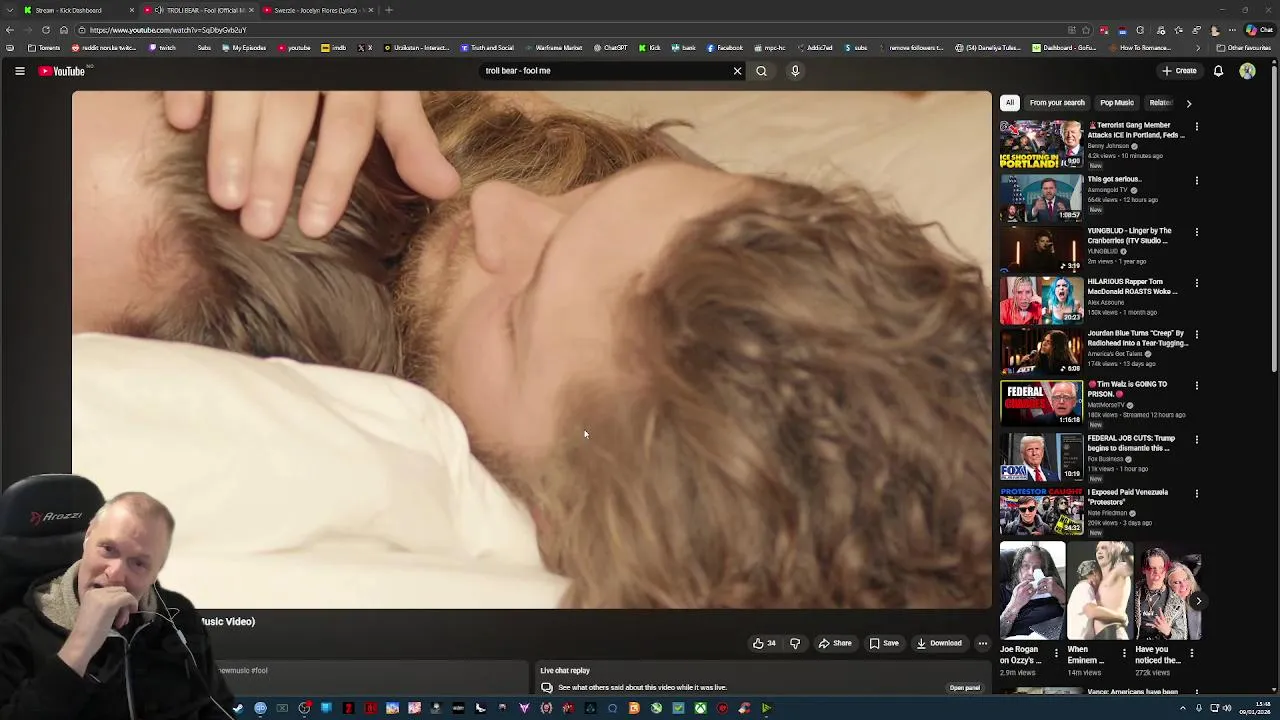Run search with the magnifier button
The image size is (1280, 720).
click(761, 71)
